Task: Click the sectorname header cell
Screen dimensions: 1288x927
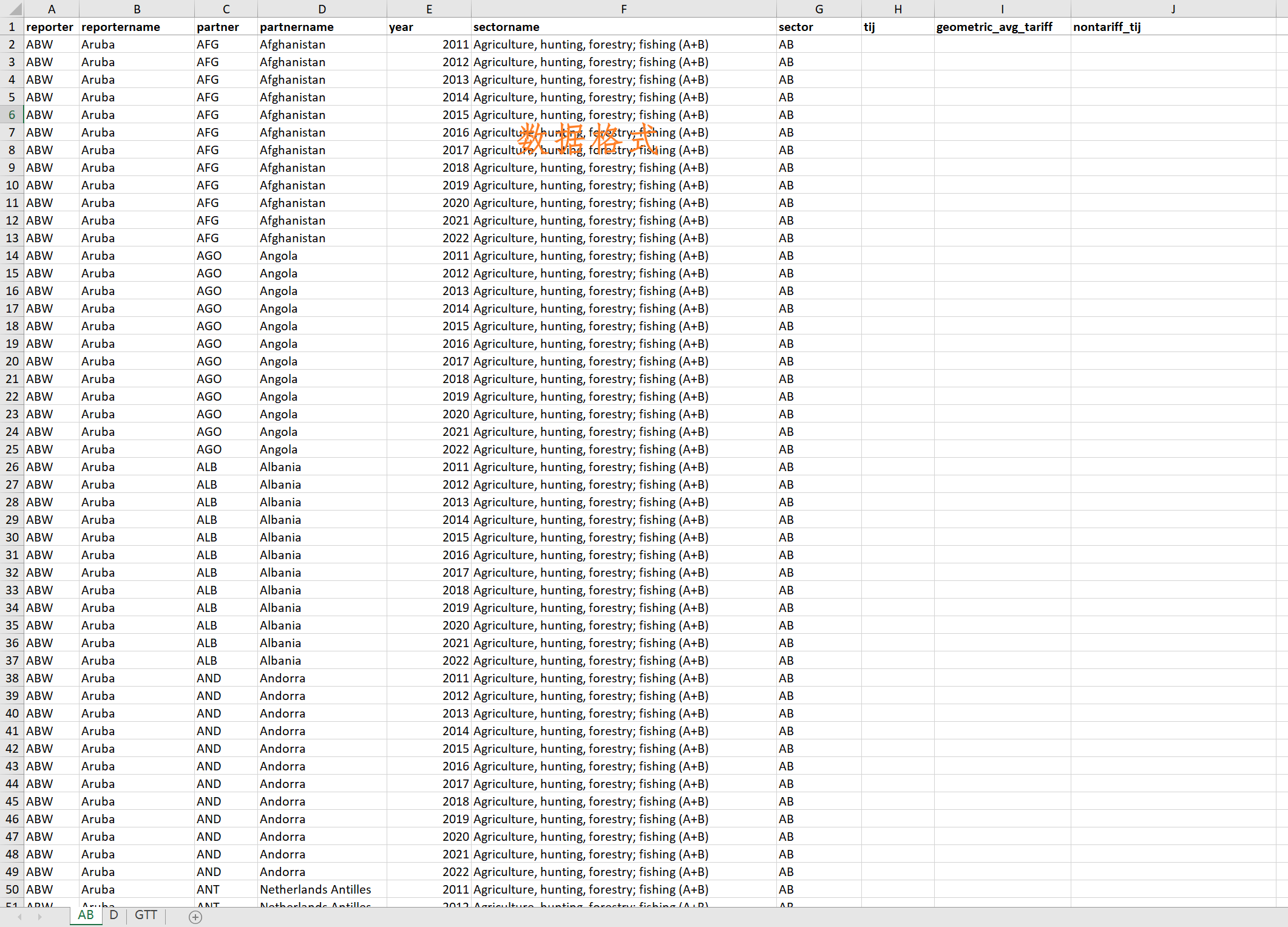Action: [x=623, y=27]
